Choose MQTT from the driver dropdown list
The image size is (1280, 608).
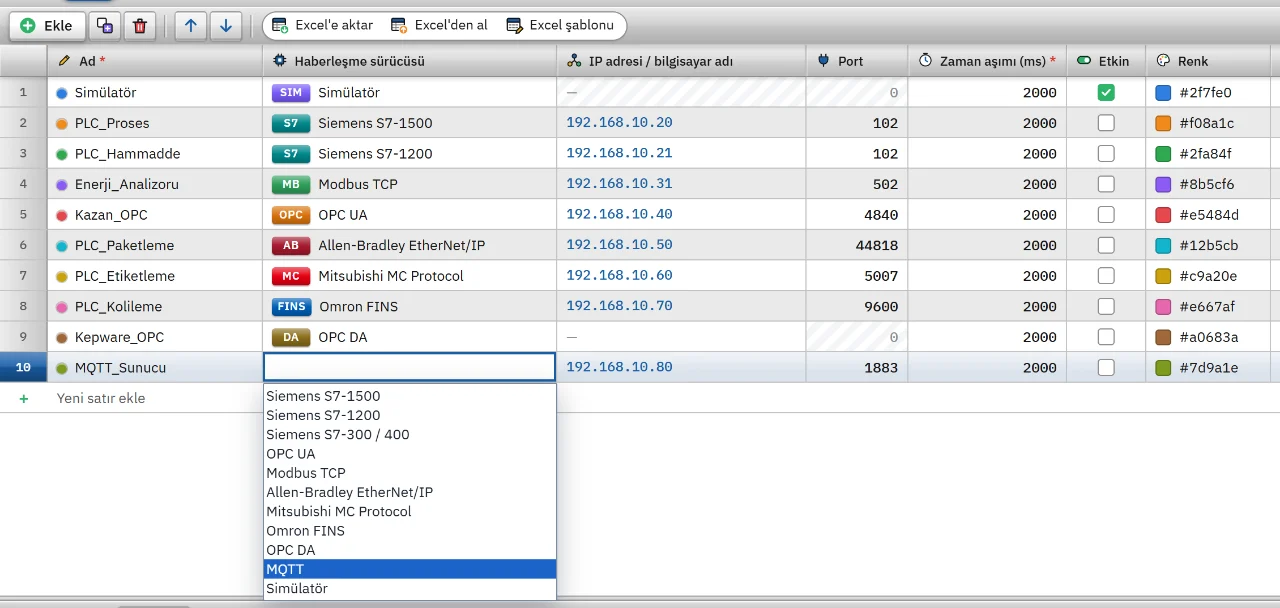pos(410,569)
